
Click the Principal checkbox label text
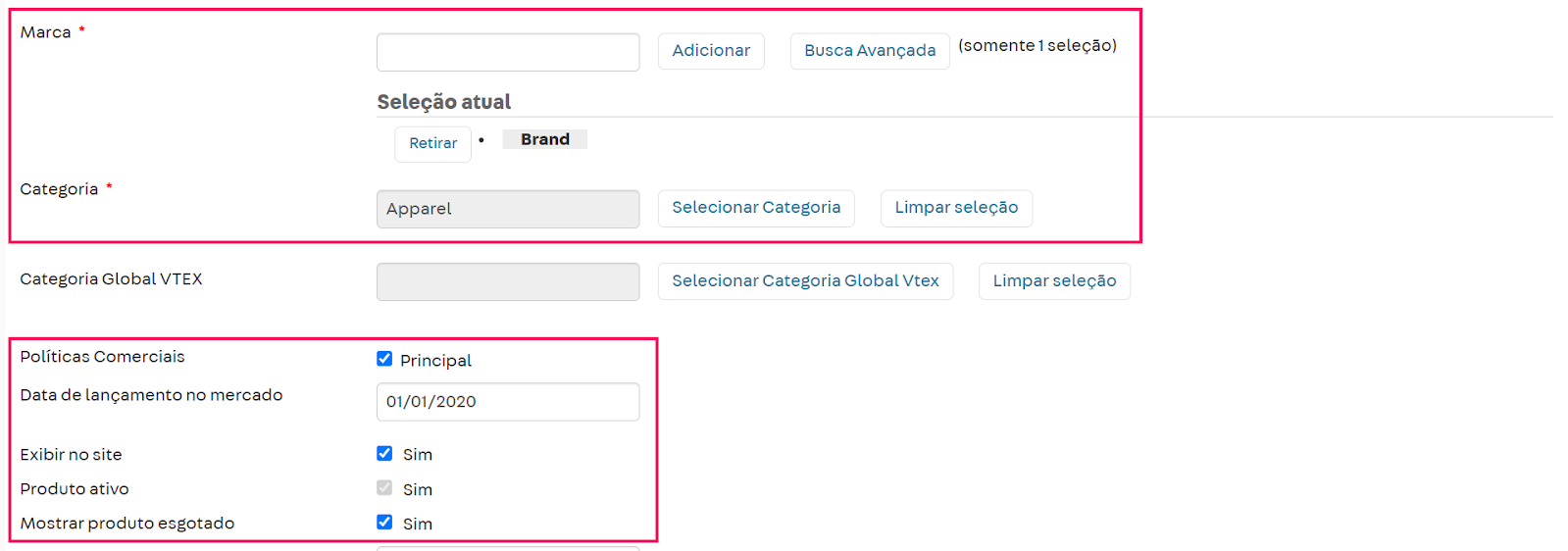pyautogui.click(x=435, y=361)
